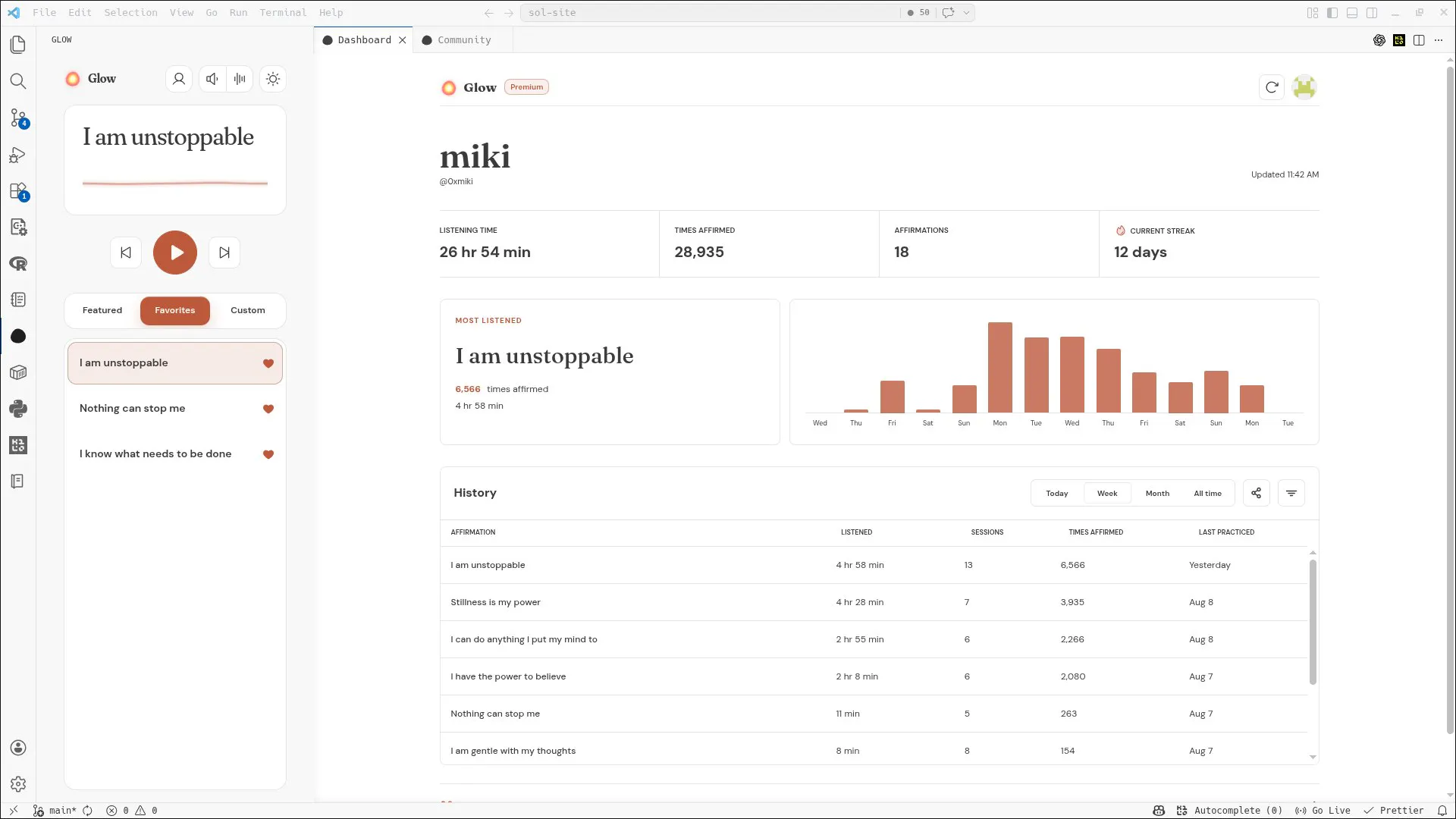1456x819 pixels.
Task: Go back with navigation arrow
Action: (x=489, y=12)
